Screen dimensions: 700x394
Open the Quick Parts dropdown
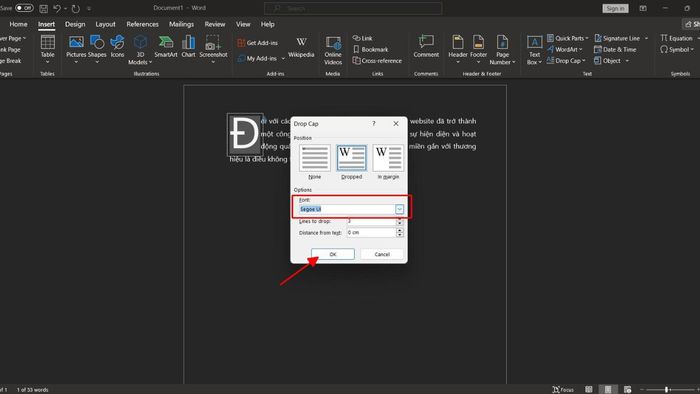click(567, 38)
